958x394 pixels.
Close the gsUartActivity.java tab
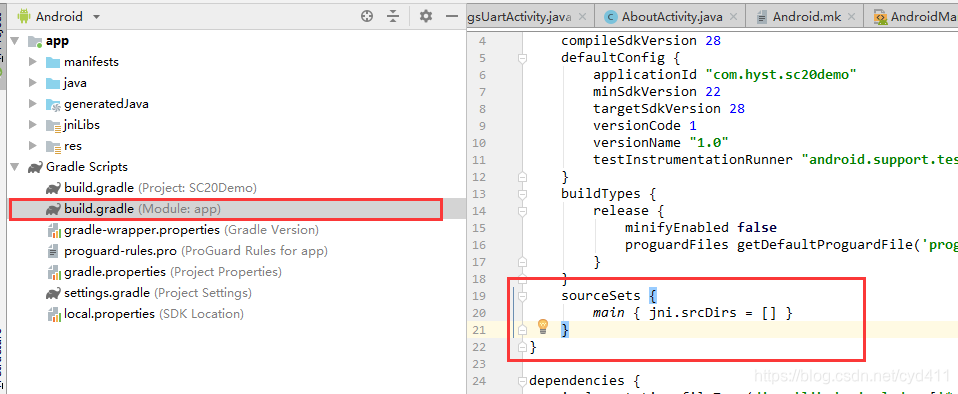click(x=582, y=17)
